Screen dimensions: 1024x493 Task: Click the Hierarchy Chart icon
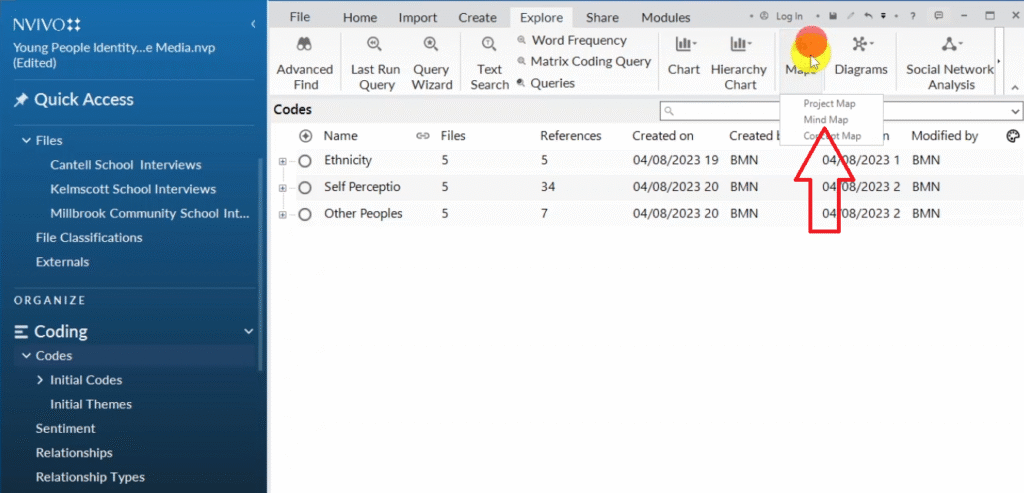pyautogui.click(x=740, y=45)
